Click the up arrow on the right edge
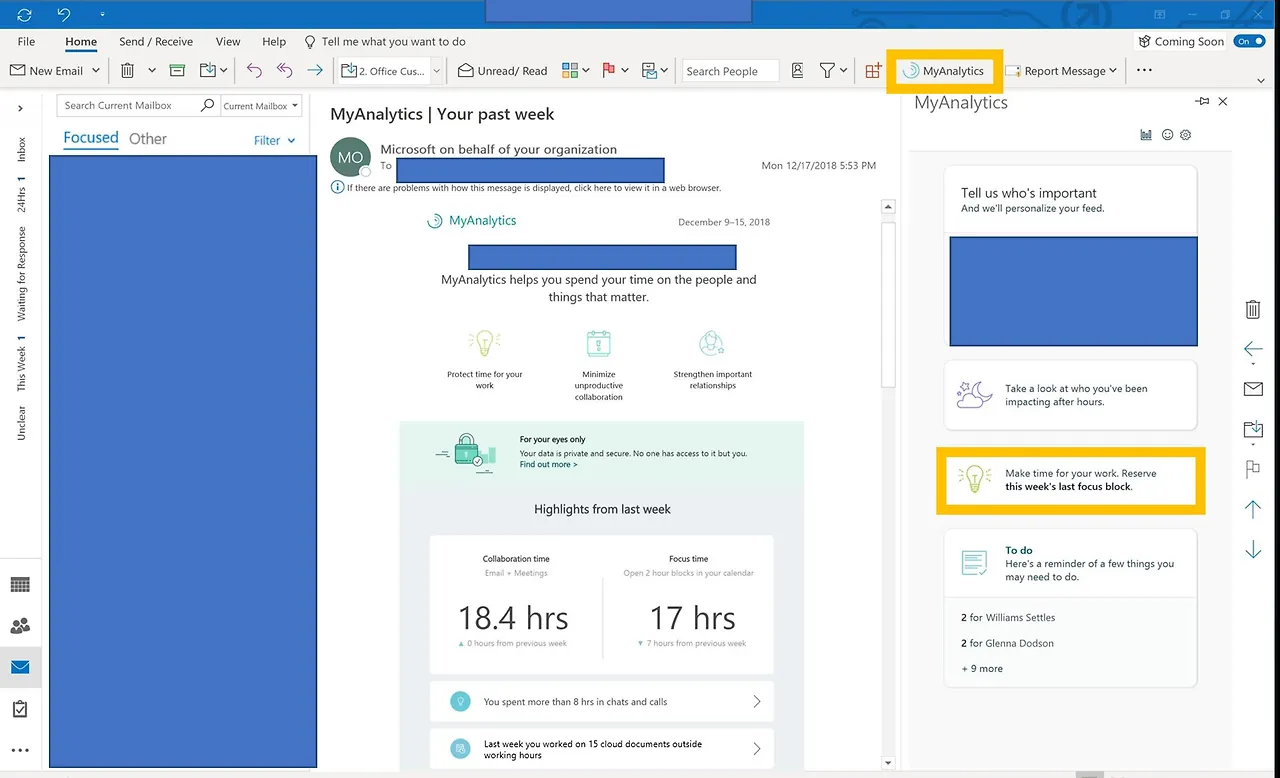The height and width of the screenshot is (778, 1280). pos(1252,509)
